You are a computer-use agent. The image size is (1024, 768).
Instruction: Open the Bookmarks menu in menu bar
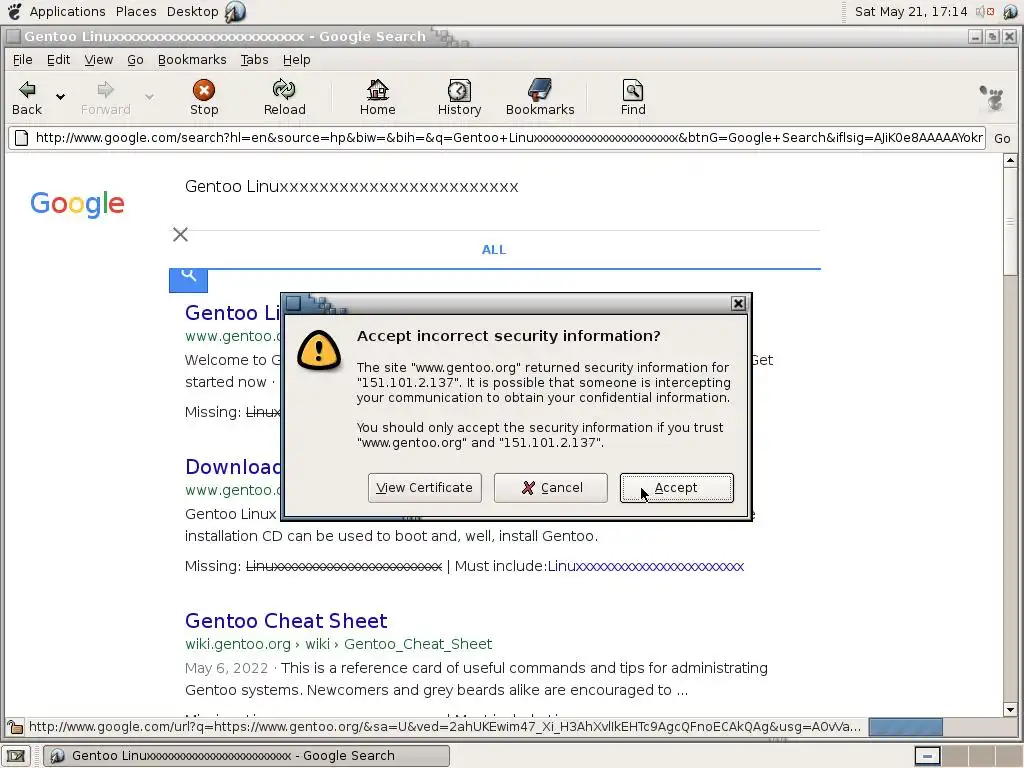192,59
